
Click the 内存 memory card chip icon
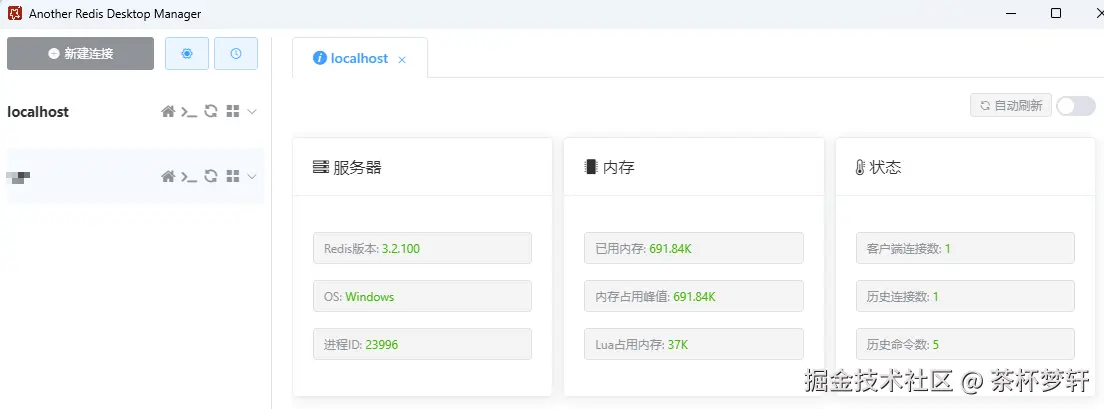591,167
